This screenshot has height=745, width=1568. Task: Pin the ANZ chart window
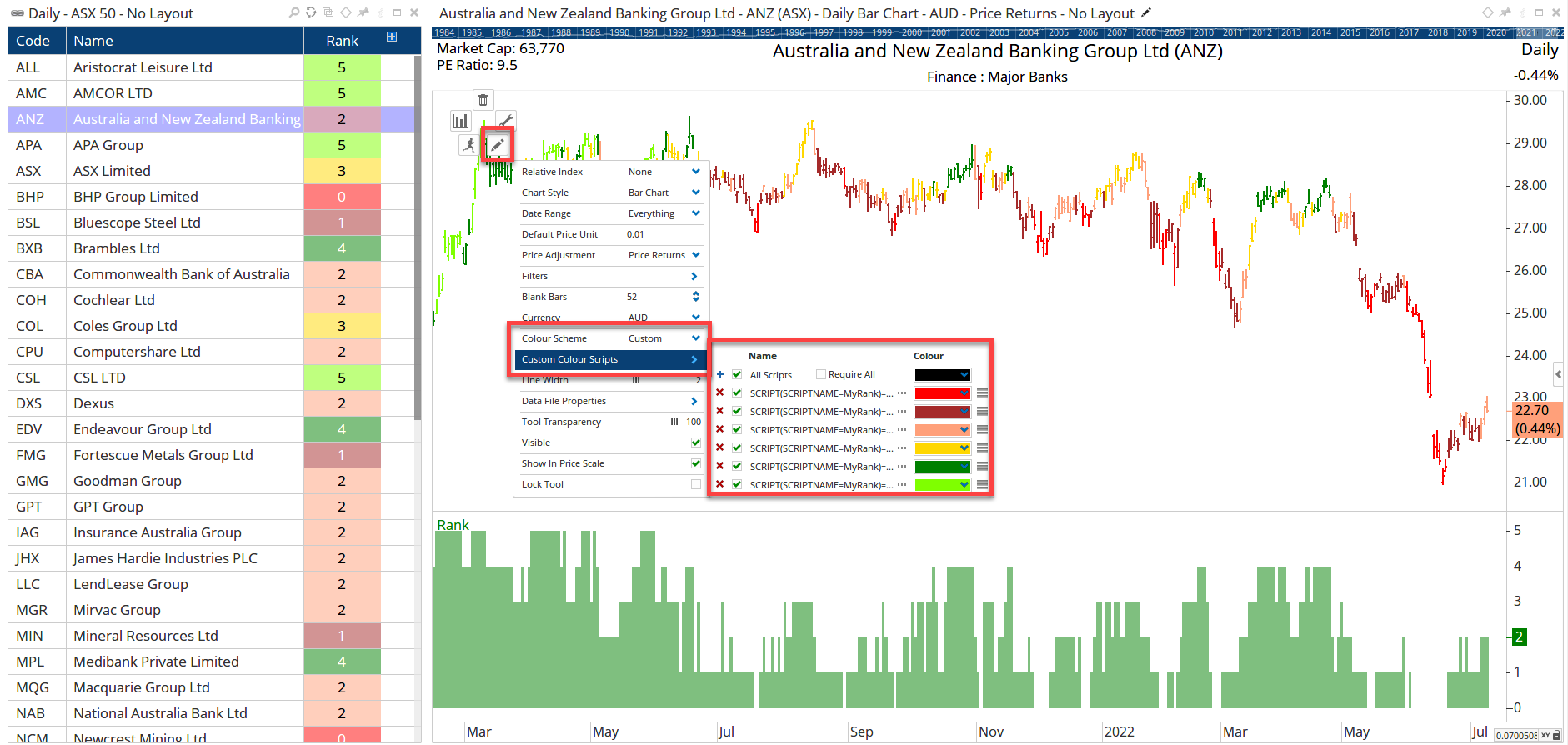(1505, 12)
